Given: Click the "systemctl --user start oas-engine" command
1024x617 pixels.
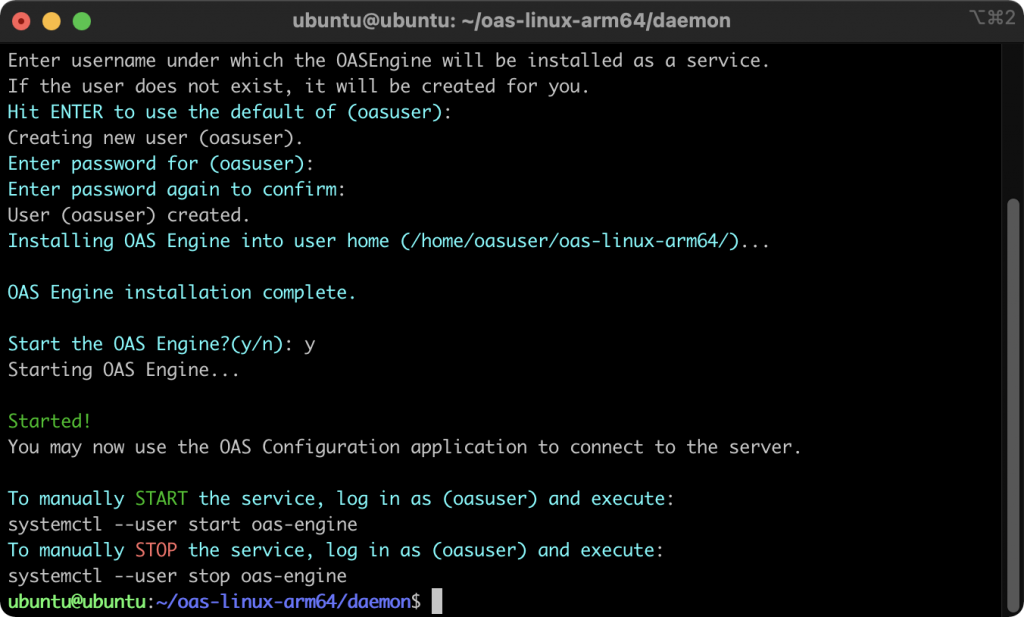Looking at the screenshot, I should click(182, 524).
